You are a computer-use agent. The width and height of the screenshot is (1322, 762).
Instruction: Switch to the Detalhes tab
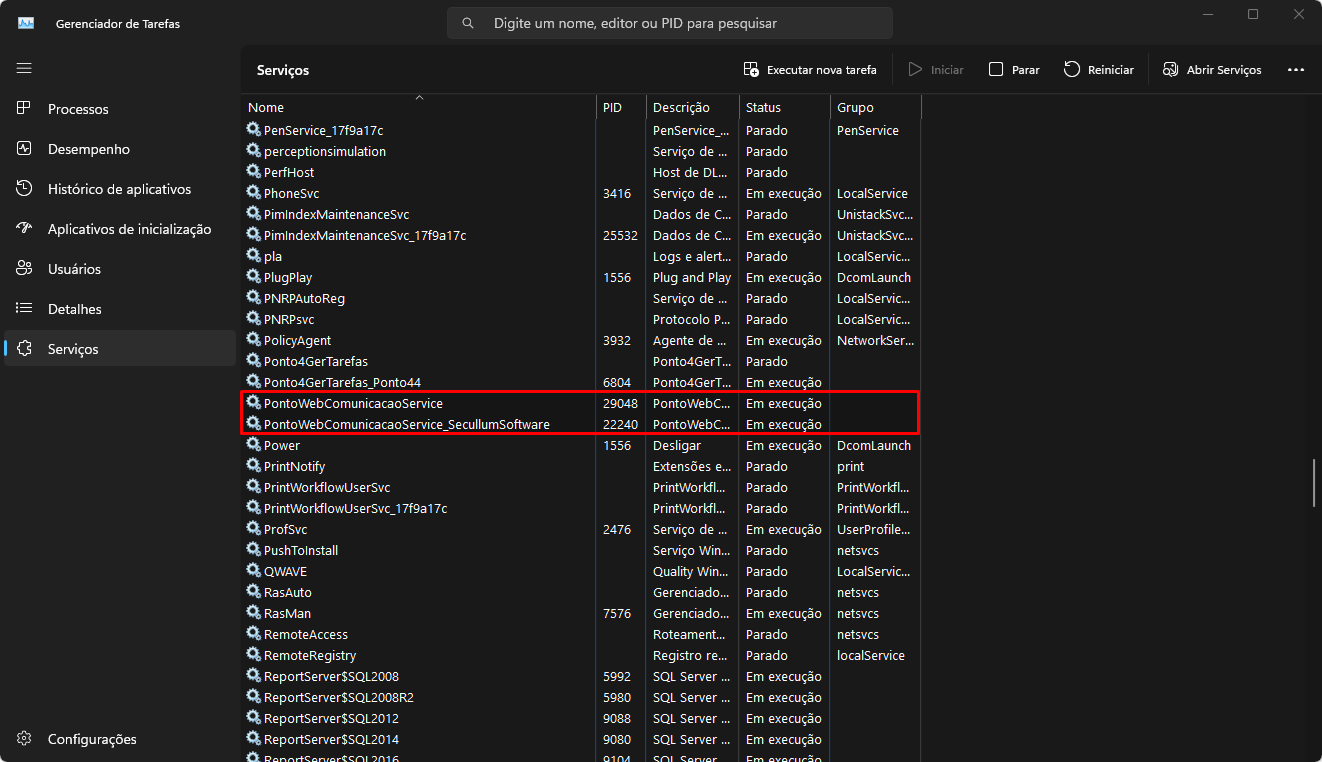75,309
